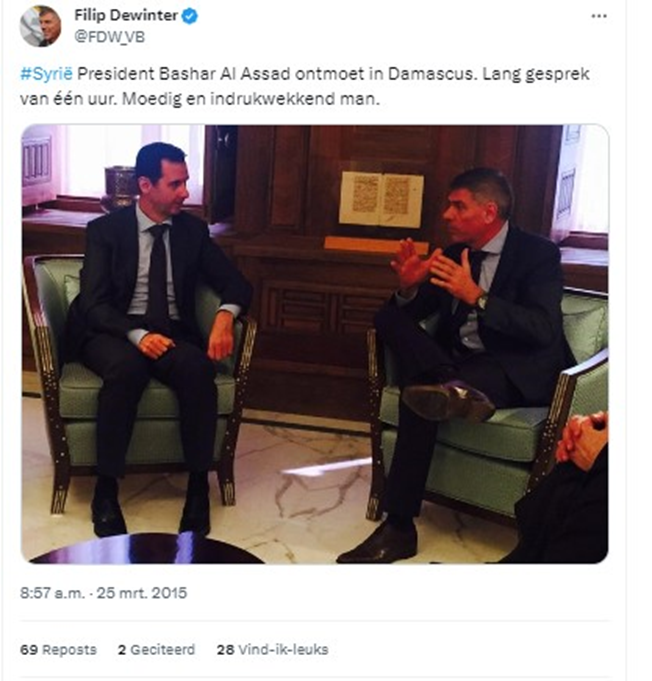Open the tweet's more options ellipsis menu
The image size is (652, 681).
point(599,16)
